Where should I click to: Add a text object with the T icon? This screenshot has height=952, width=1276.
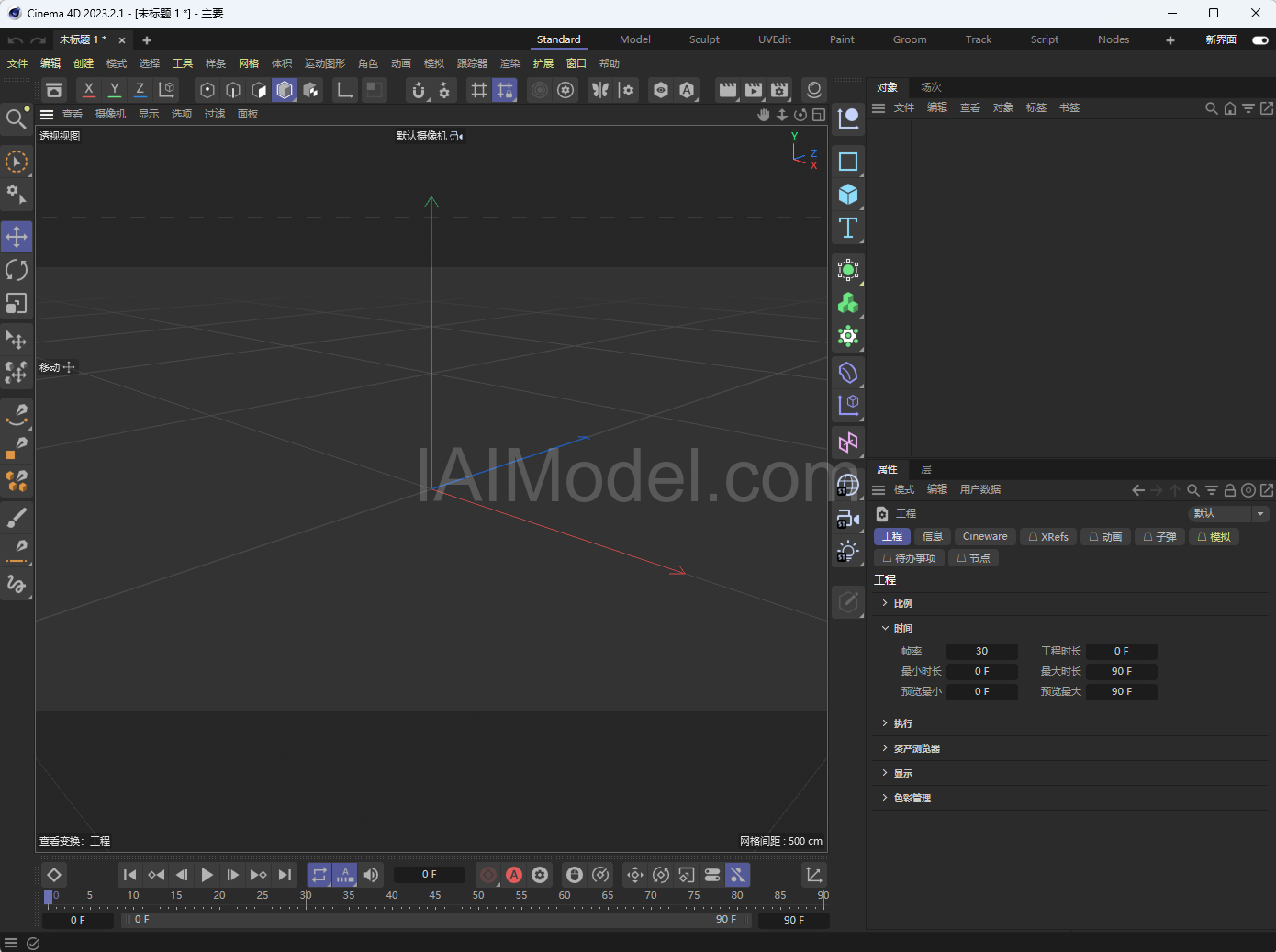[848, 228]
